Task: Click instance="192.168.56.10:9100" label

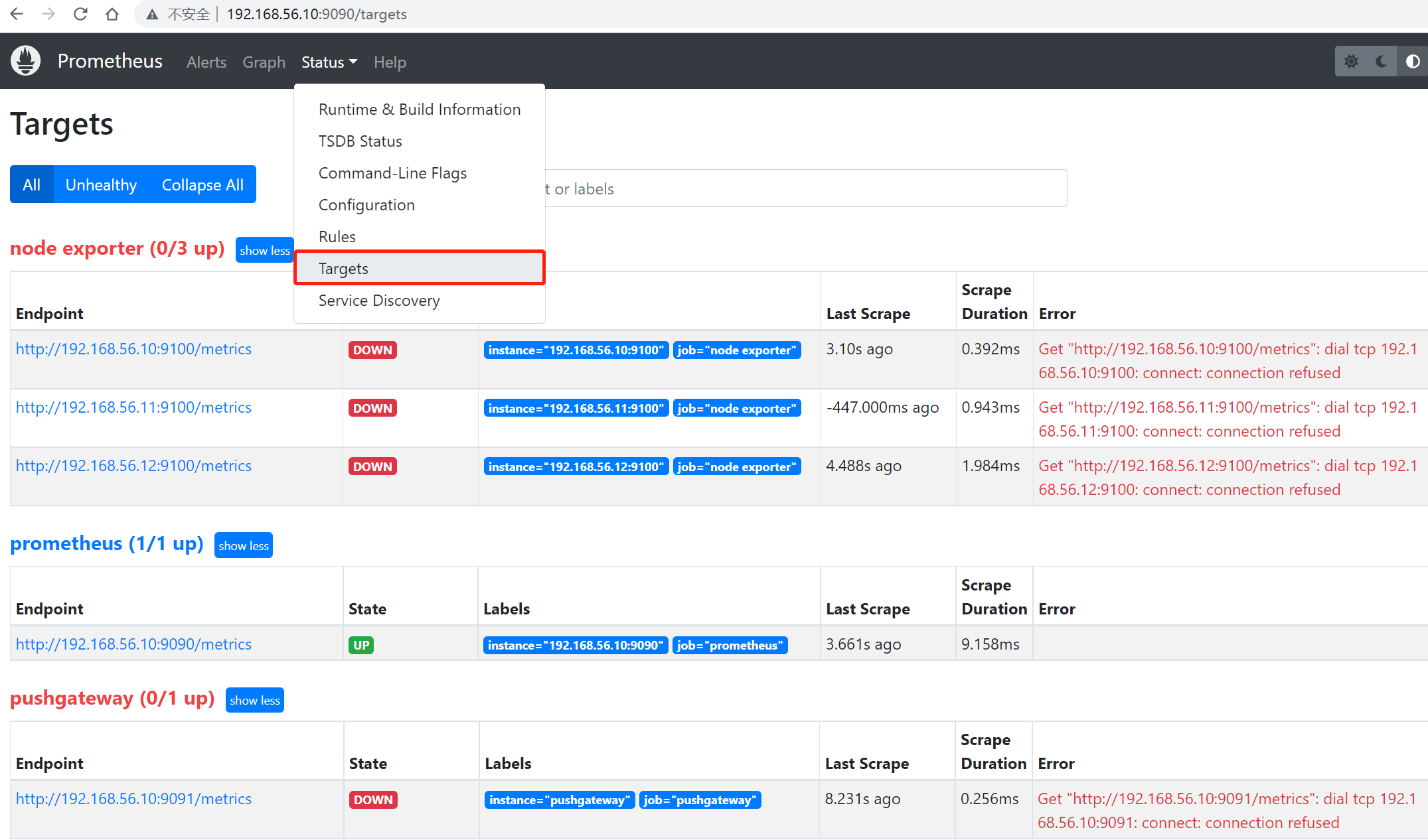Action: 576,350
